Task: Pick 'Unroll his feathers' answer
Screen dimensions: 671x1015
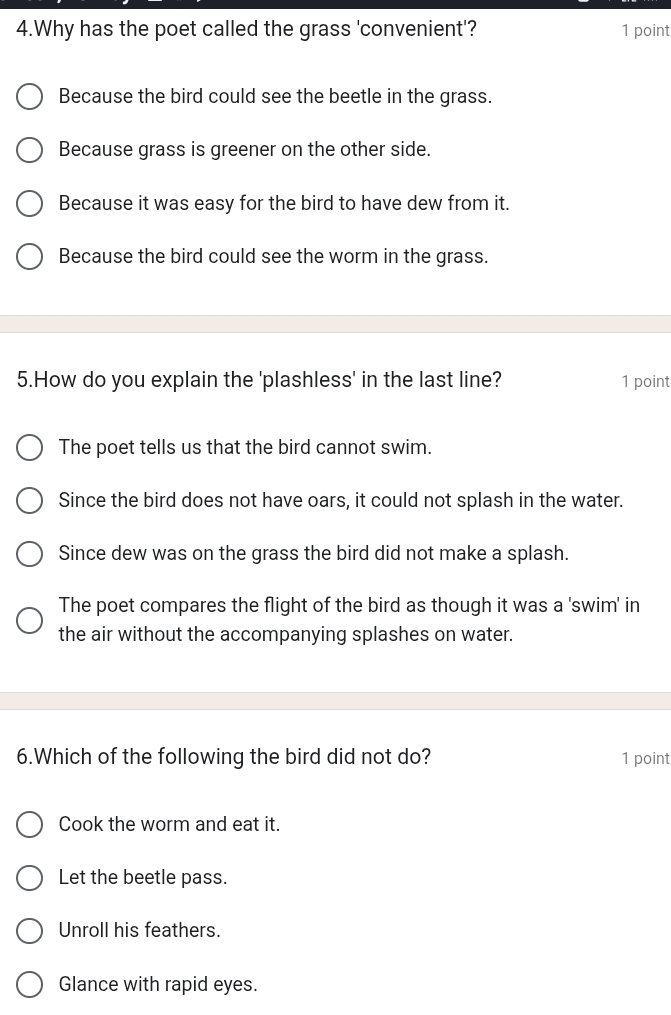Action: (x=30, y=931)
